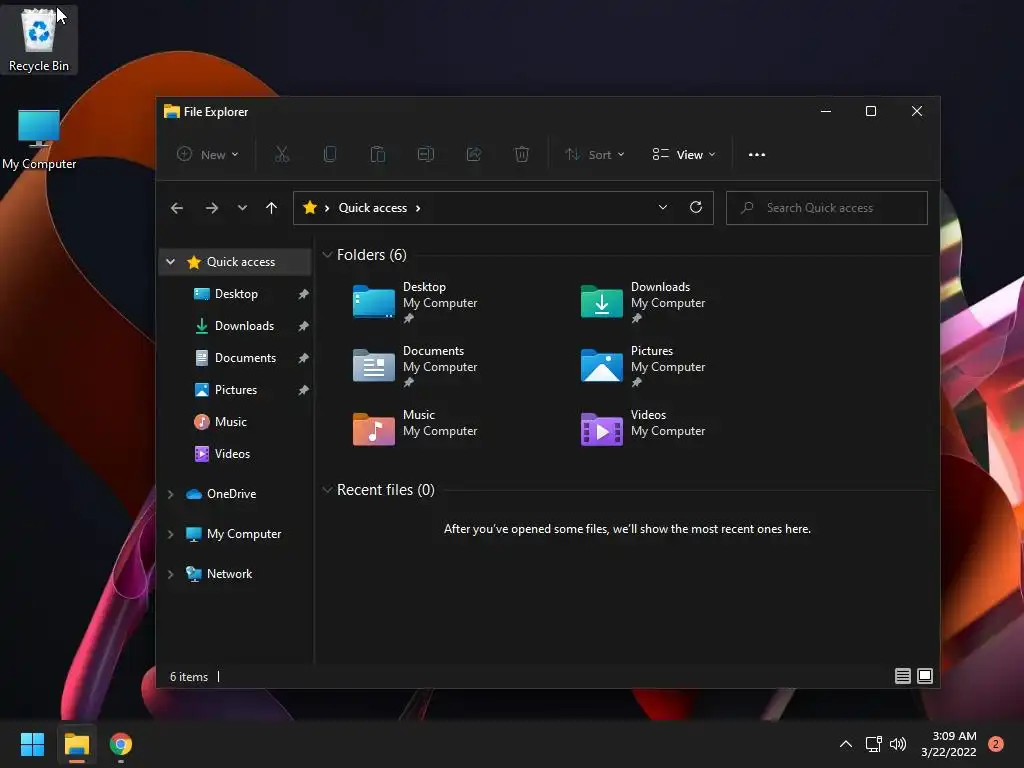Viewport: 1024px width, 768px height.
Task: Click the 6 items status bar text
Action: click(x=189, y=677)
